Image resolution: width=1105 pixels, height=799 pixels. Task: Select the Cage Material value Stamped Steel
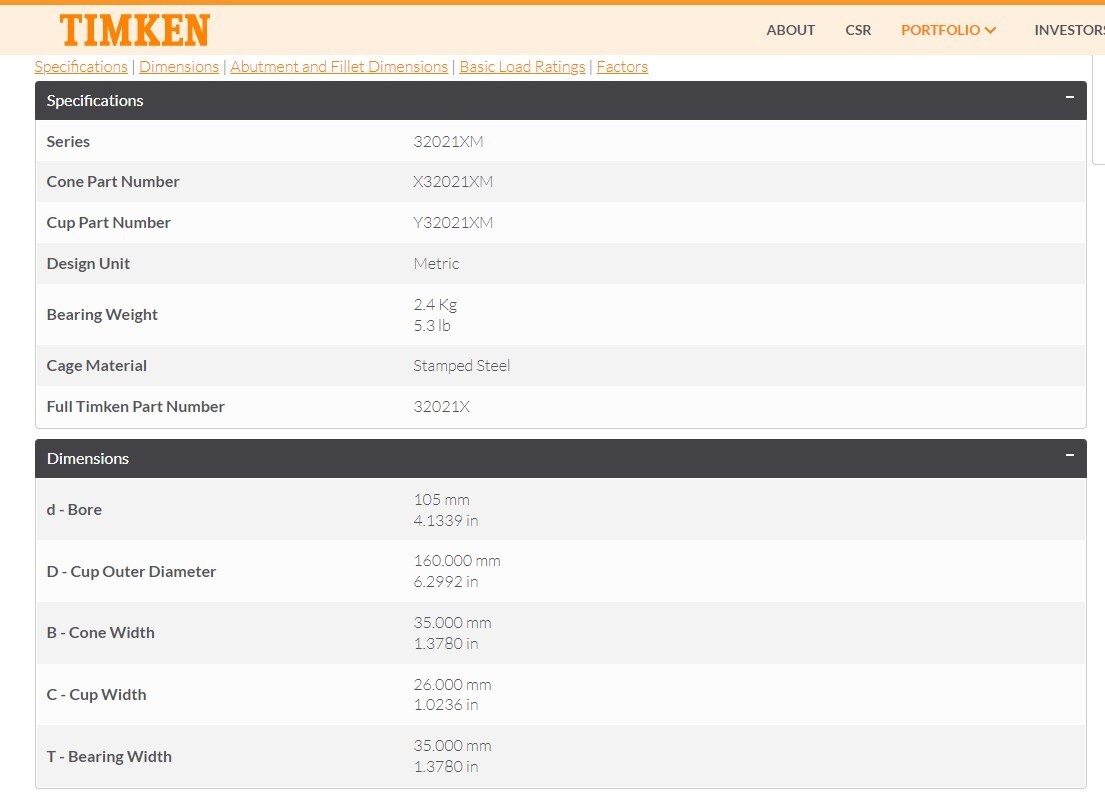pos(462,366)
